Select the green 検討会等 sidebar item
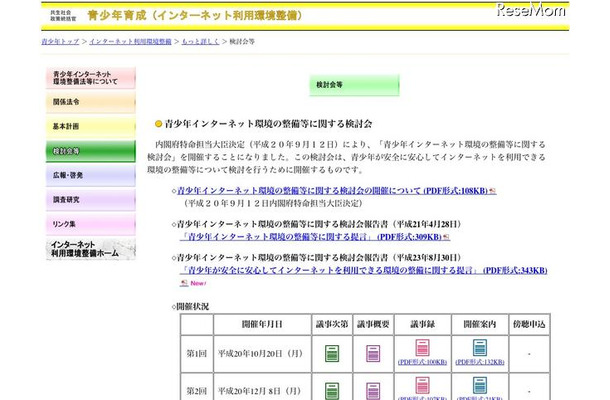Viewport: 610px width, 400px height. [x=91, y=151]
